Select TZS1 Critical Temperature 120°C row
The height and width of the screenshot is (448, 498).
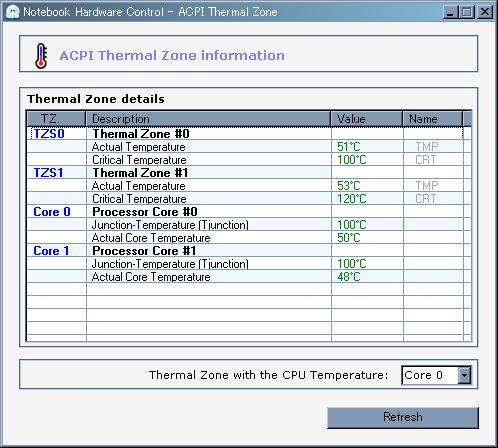pos(245,199)
